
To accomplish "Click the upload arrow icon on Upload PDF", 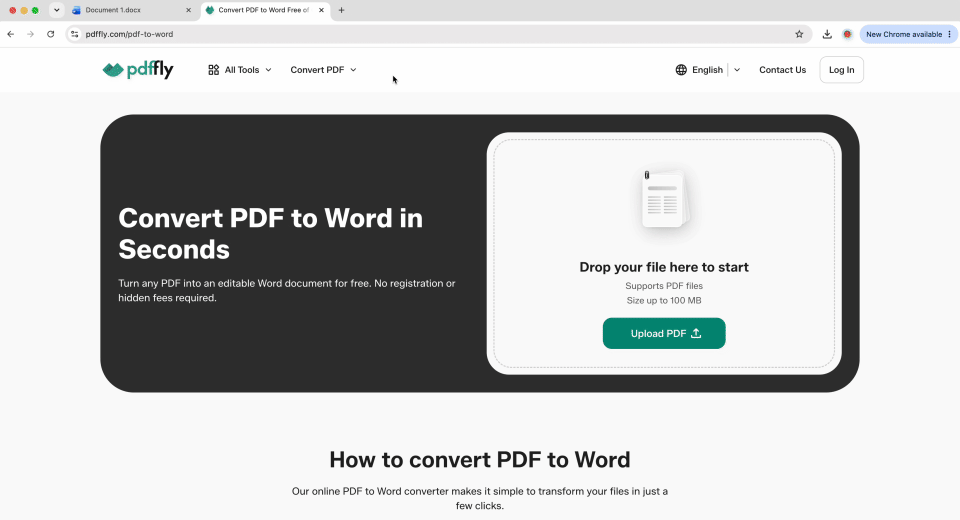I will [x=696, y=333].
